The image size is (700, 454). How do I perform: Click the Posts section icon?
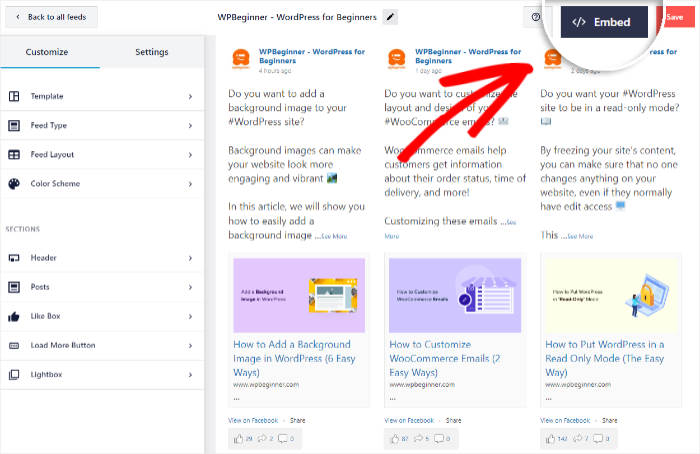click(x=14, y=287)
